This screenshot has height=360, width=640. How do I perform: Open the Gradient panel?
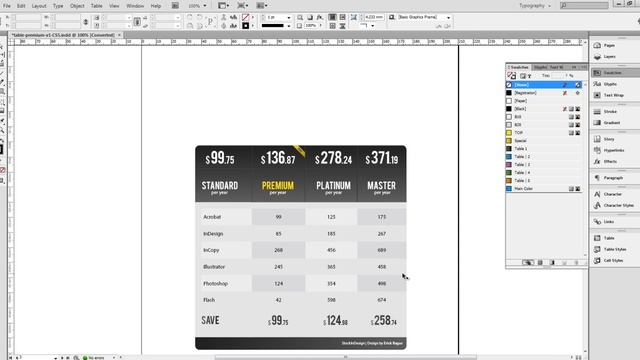coord(607,122)
